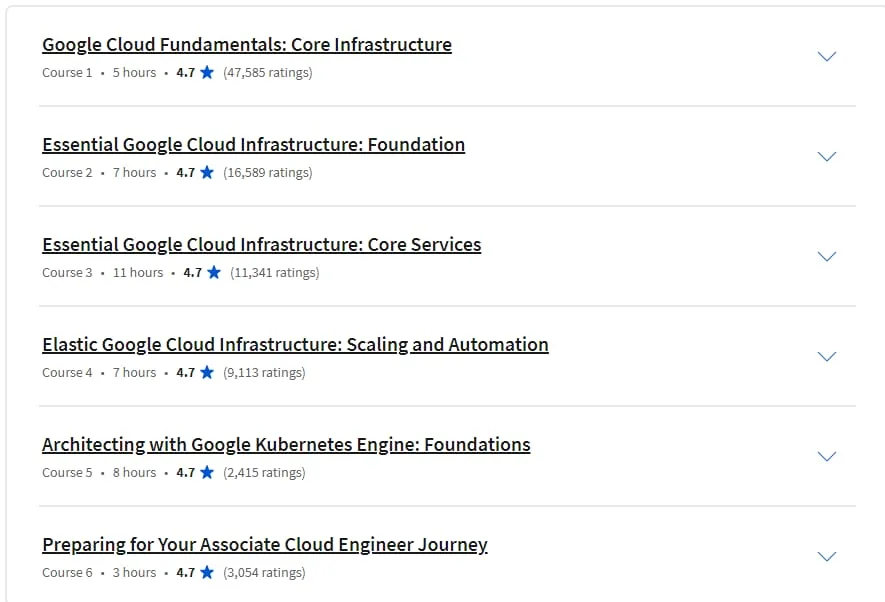Click the 47,585 ratings text

(268, 73)
